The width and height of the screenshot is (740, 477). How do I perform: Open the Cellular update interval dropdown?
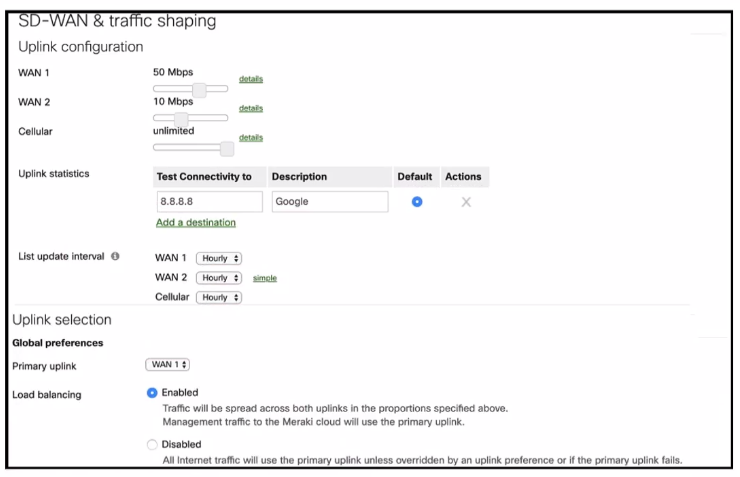coord(219,298)
